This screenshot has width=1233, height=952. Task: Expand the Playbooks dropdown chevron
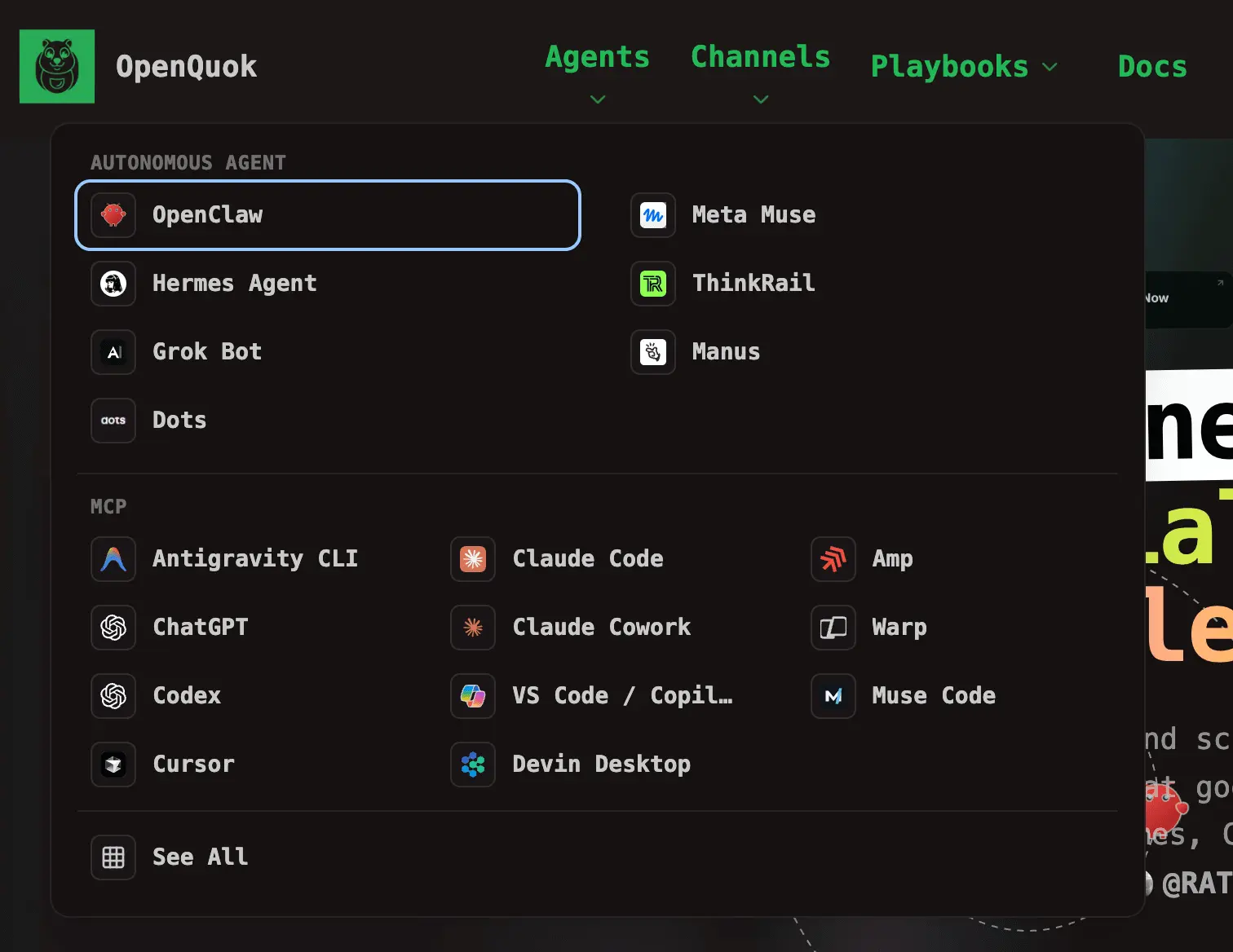tap(1050, 67)
